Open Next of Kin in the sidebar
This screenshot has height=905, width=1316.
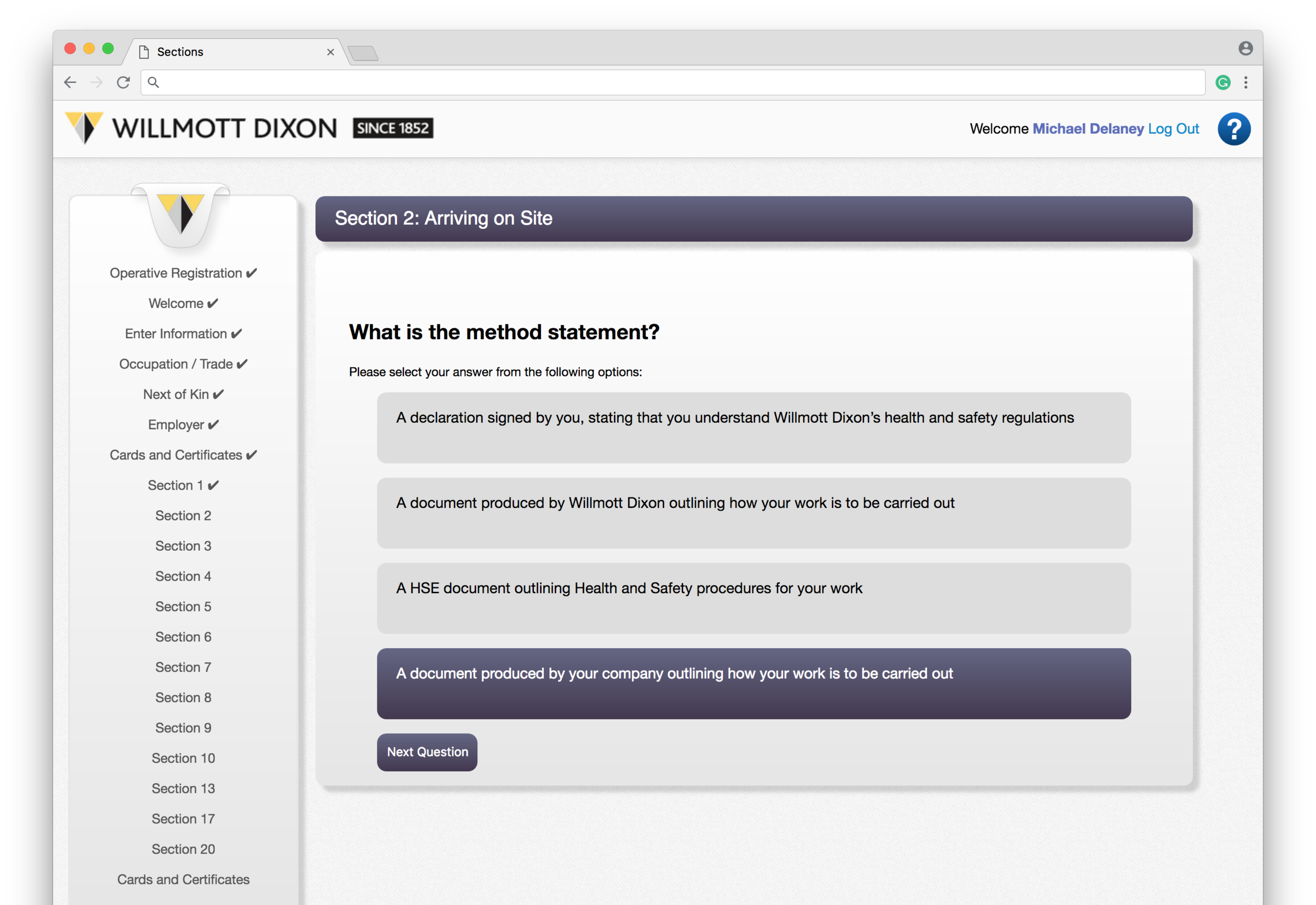point(183,395)
